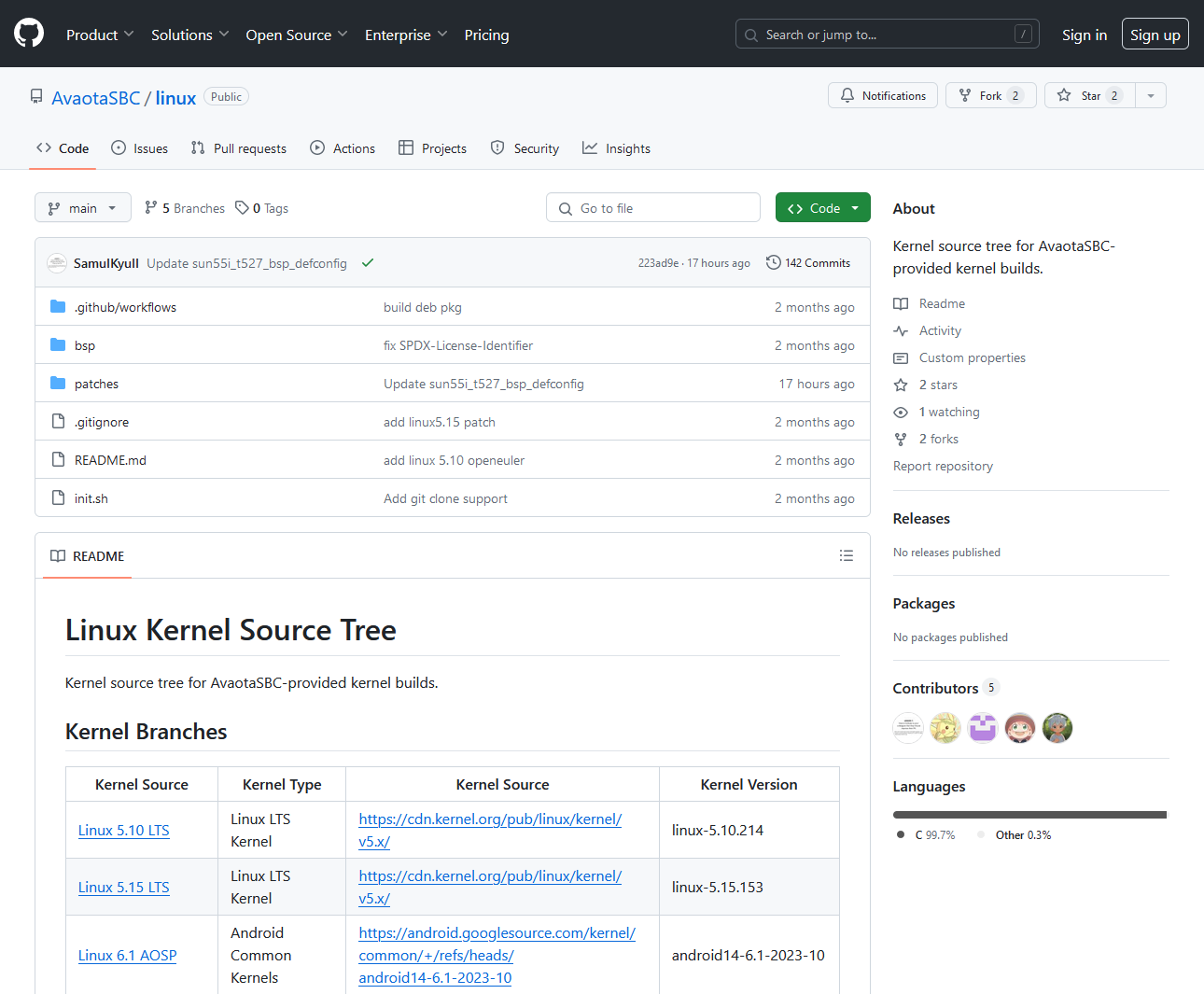
Task: Open the Linux 5.10 LTS link
Action: (x=124, y=831)
